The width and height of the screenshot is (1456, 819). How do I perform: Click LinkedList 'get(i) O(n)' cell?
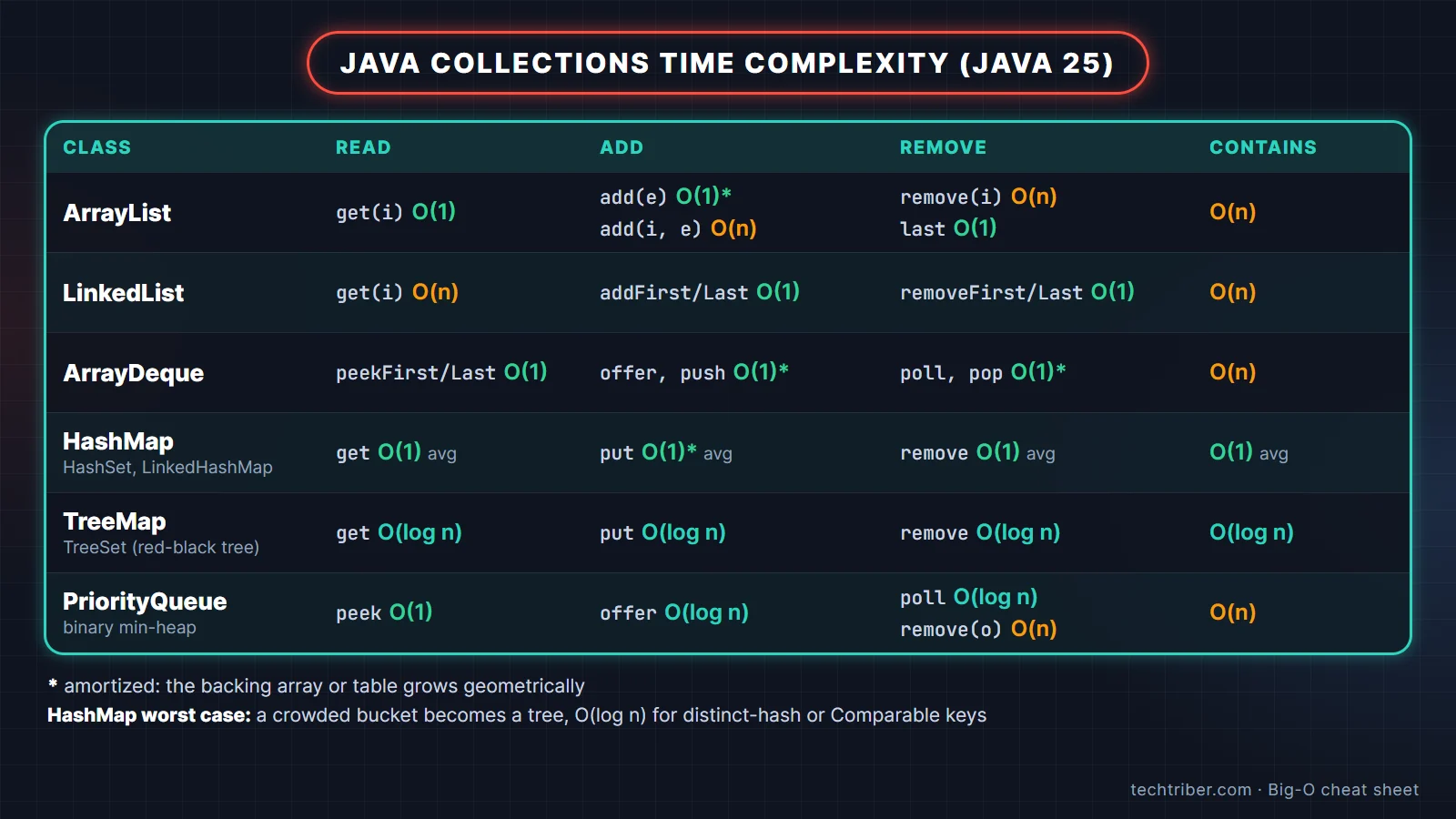point(397,292)
